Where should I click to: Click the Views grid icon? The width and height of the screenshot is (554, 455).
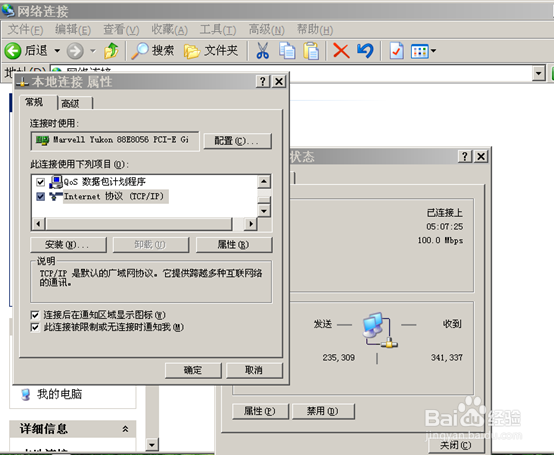(419, 51)
